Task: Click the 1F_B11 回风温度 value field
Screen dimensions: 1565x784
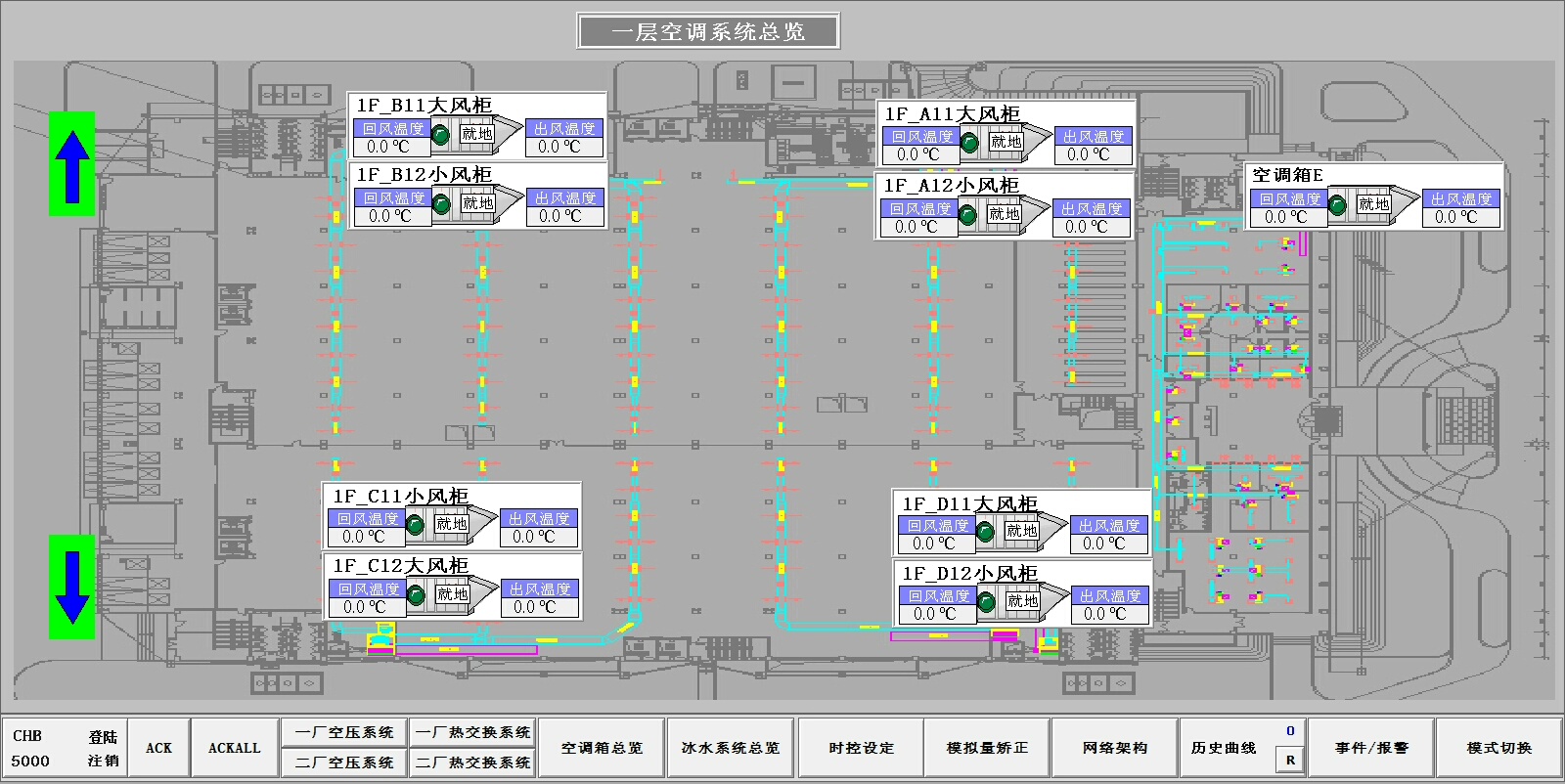Action: pyautogui.click(x=388, y=147)
